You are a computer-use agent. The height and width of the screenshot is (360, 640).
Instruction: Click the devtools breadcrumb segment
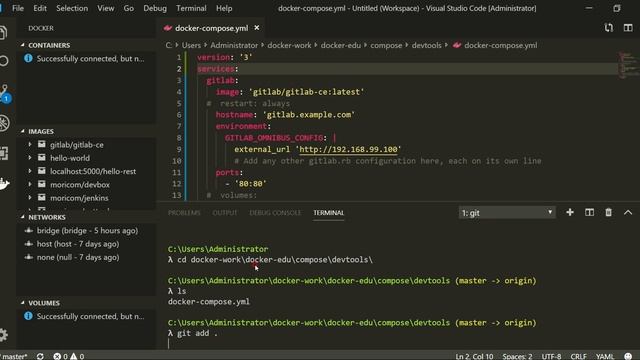point(427,45)
